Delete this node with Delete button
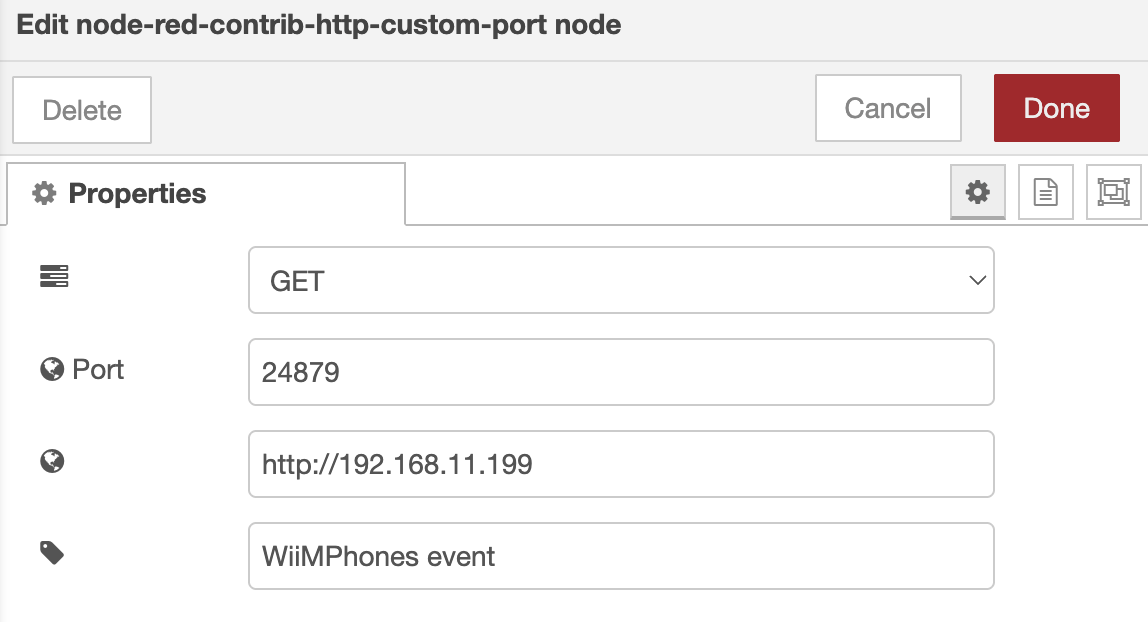This screenshot has width=1148, height=622. (82, 110)
